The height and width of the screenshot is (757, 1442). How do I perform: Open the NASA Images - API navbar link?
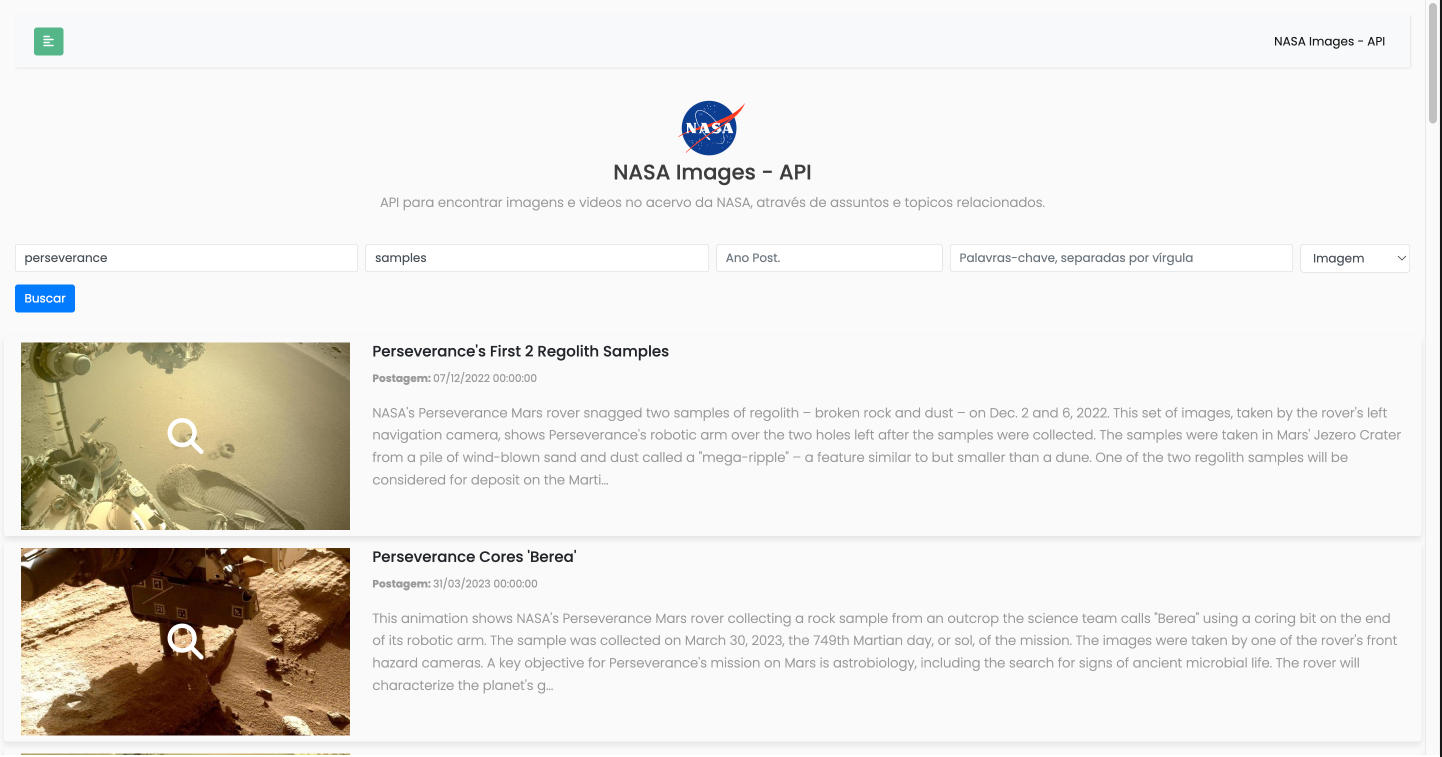click(x=1329, y=42)
